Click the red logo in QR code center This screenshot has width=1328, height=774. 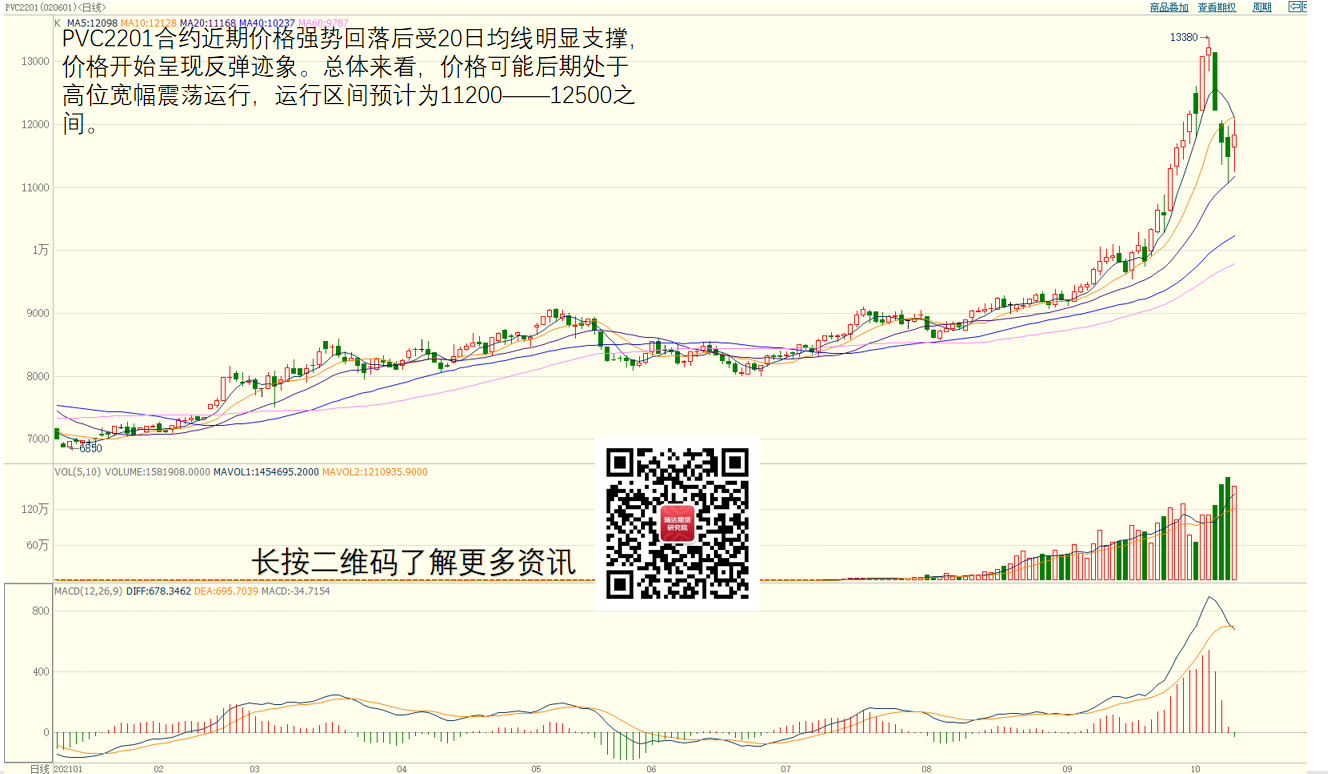[677, 523]
